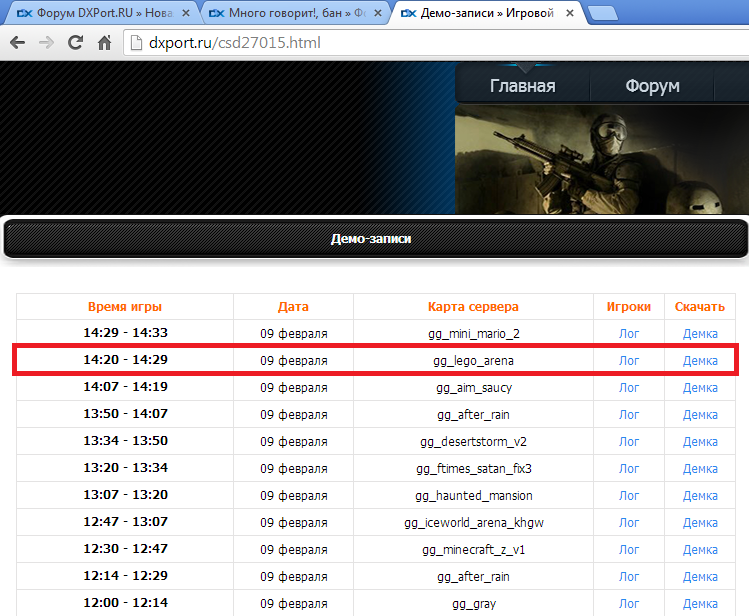Click the browser forward arrow
The width and height of the screenshot is (749, 616).
[x=46, y=44]
